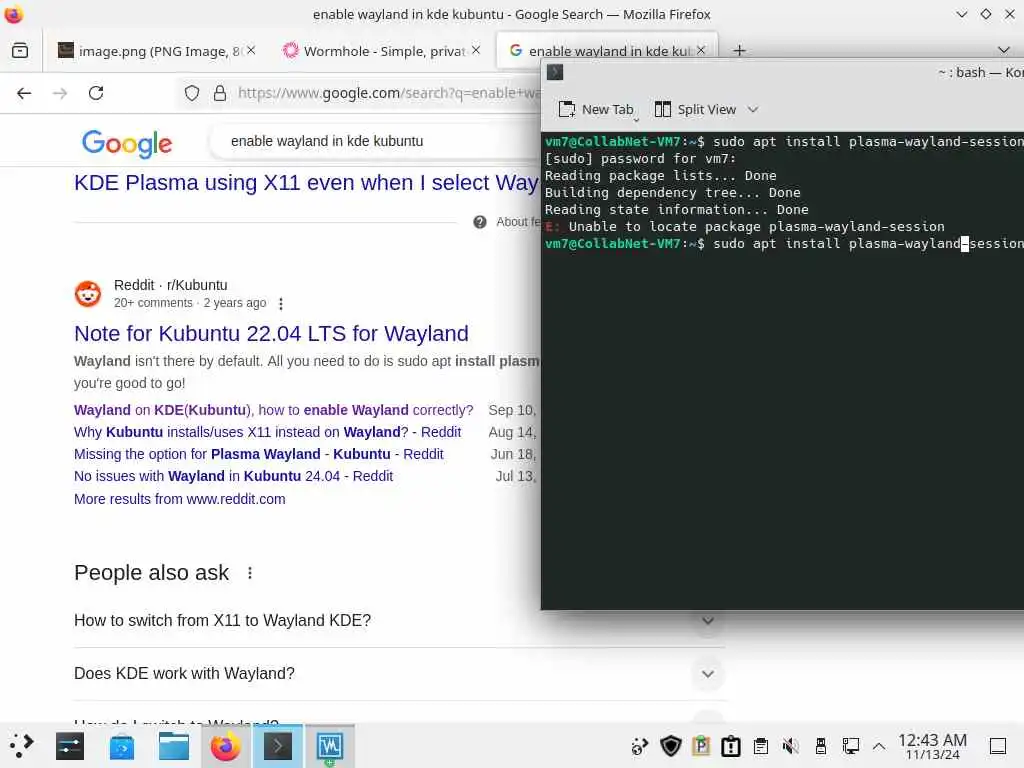Open Missing the option for Plasma Wayland

click(x=259, y=455)
